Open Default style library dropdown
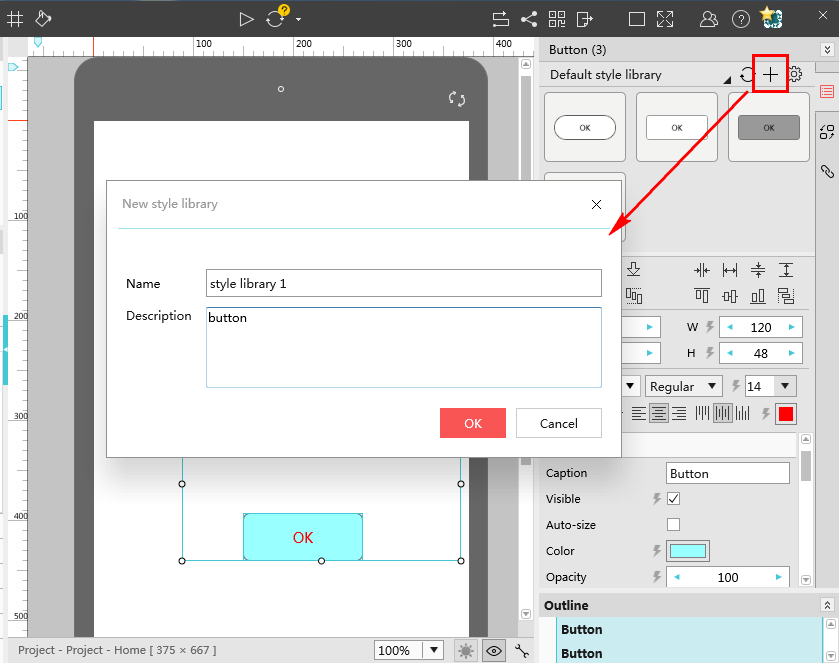 pyautogui.click(x=727, y=80)
